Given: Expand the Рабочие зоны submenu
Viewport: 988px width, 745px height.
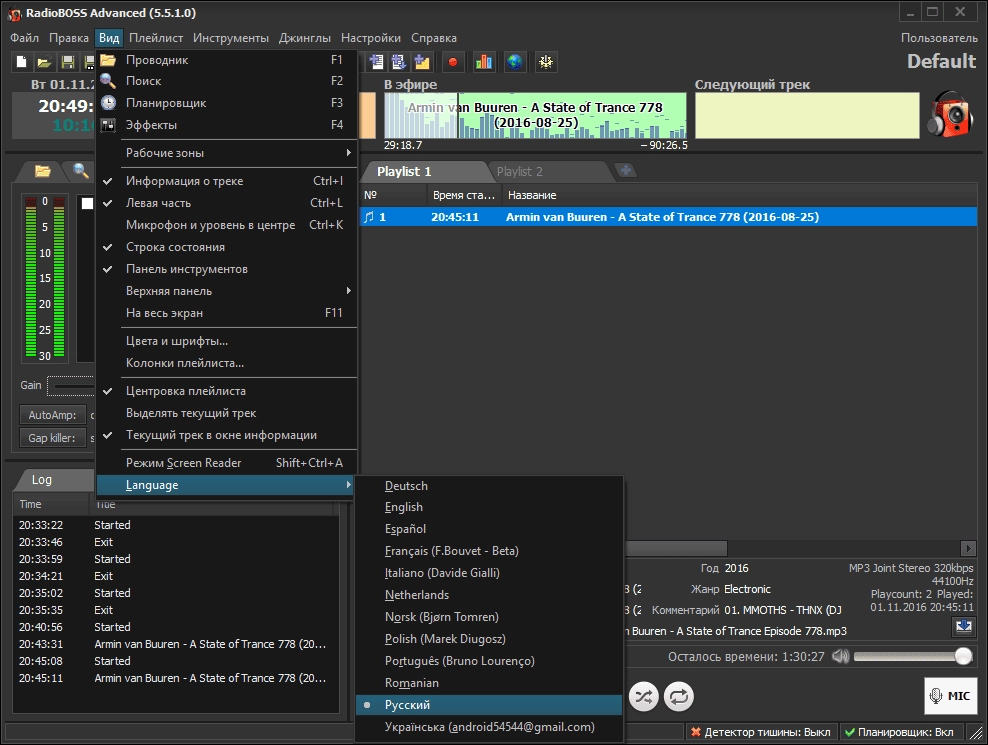Looking at the screenshot, I should pyautogui.click(x=227, y=153).
